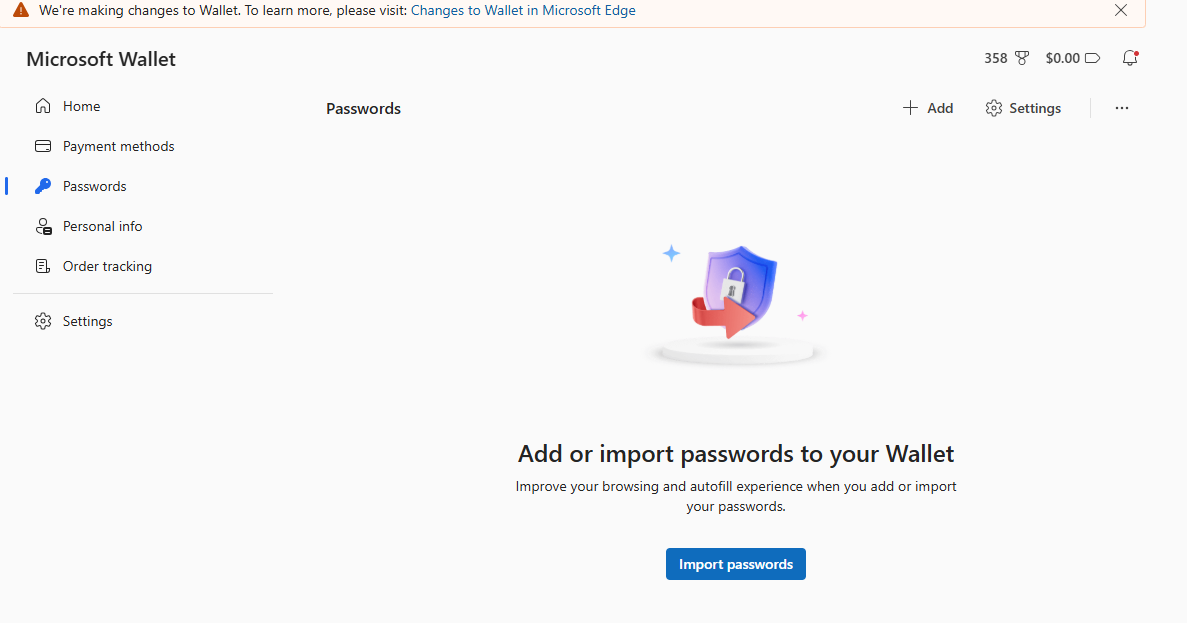Select the Home icon in the sidebar

[x=43, y=105]
